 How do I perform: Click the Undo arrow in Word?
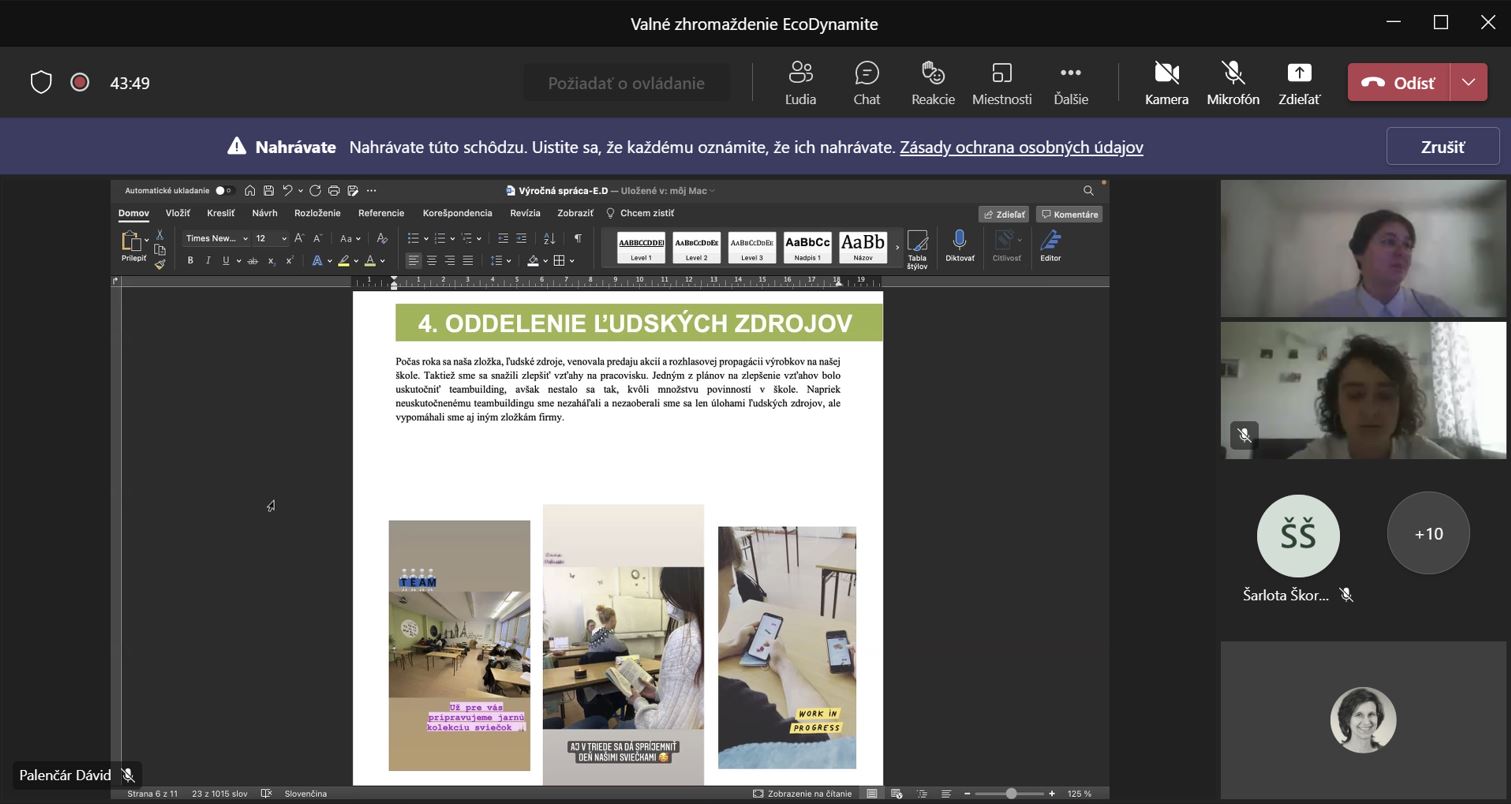pyautogui.click(x=287, y=190)
